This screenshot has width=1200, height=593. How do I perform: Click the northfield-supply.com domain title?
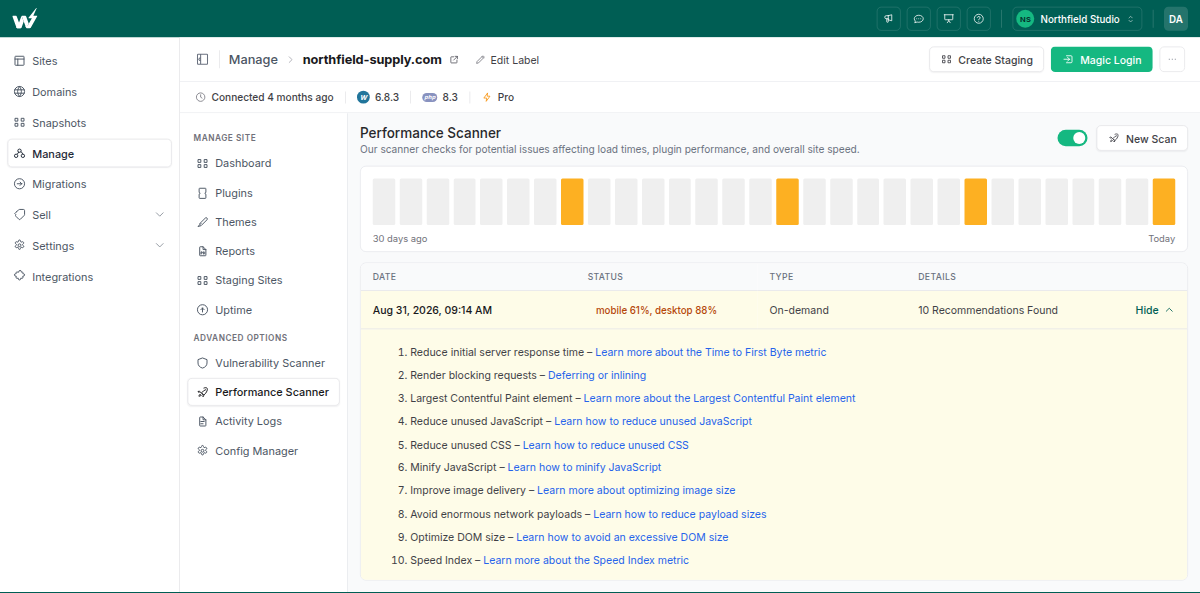coord(372,60)
